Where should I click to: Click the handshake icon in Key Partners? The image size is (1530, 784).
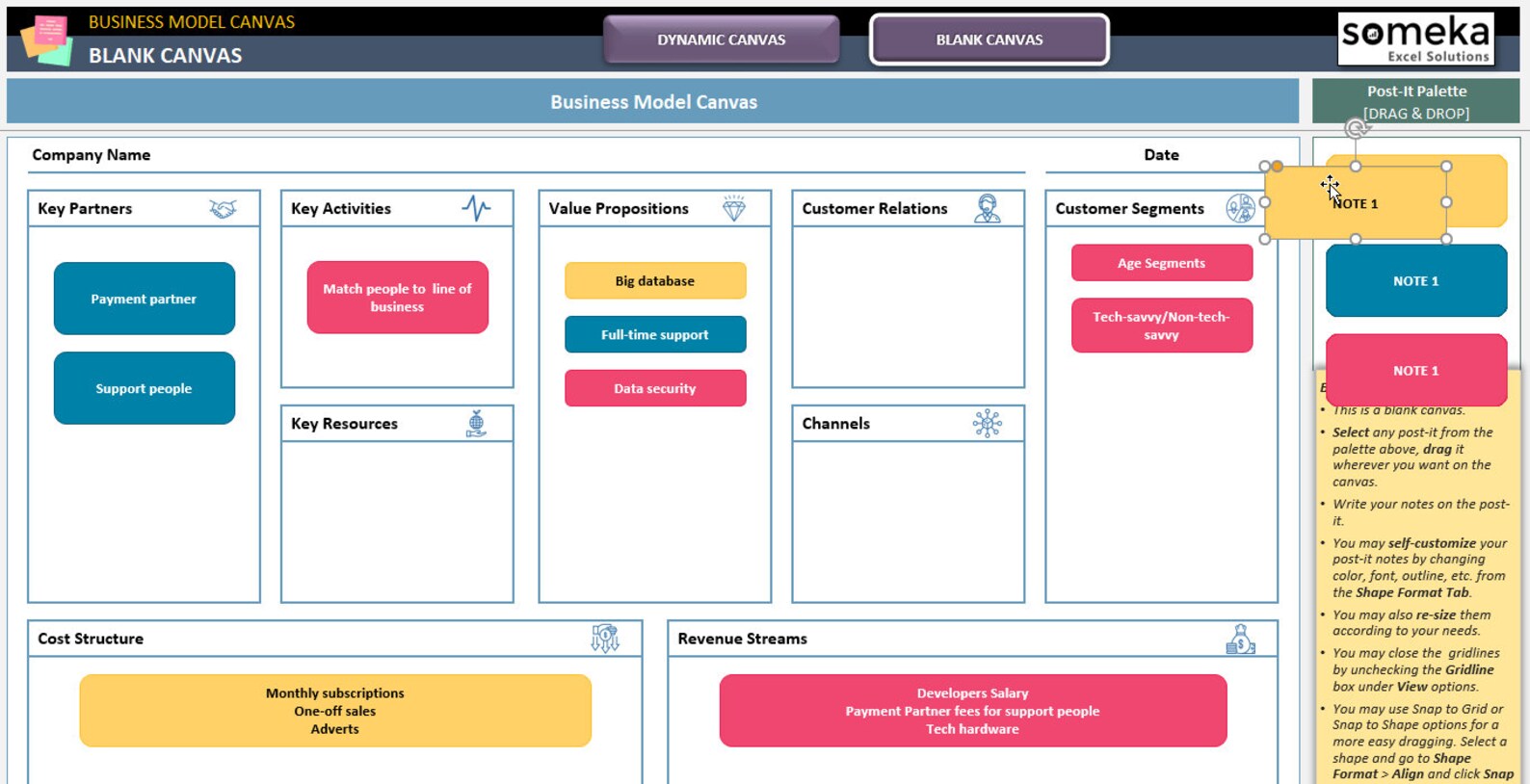(223, 209)
